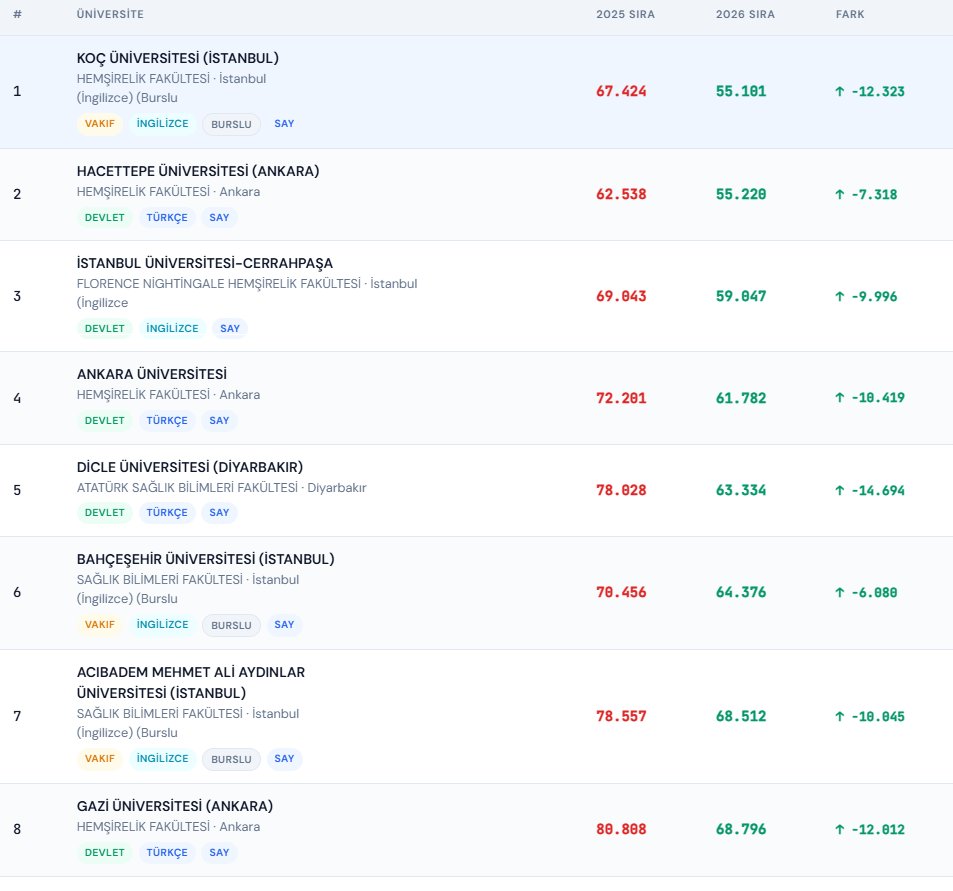953x891 pixels.
Task: Select DİCLE ÜNİVERSİTESİ (DİYARBAKIR) title
Action: pyautogui.click(x=190, y=467)
